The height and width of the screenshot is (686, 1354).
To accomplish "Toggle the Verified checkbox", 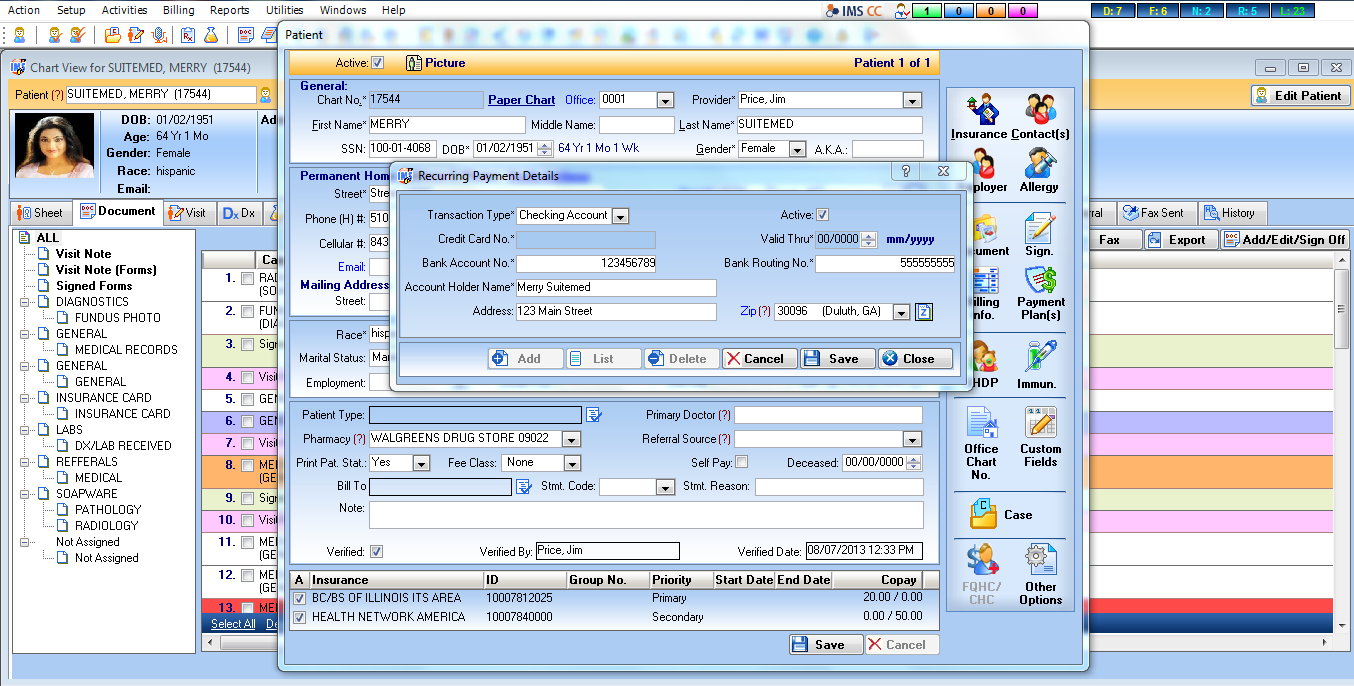I will click(376, 551).
